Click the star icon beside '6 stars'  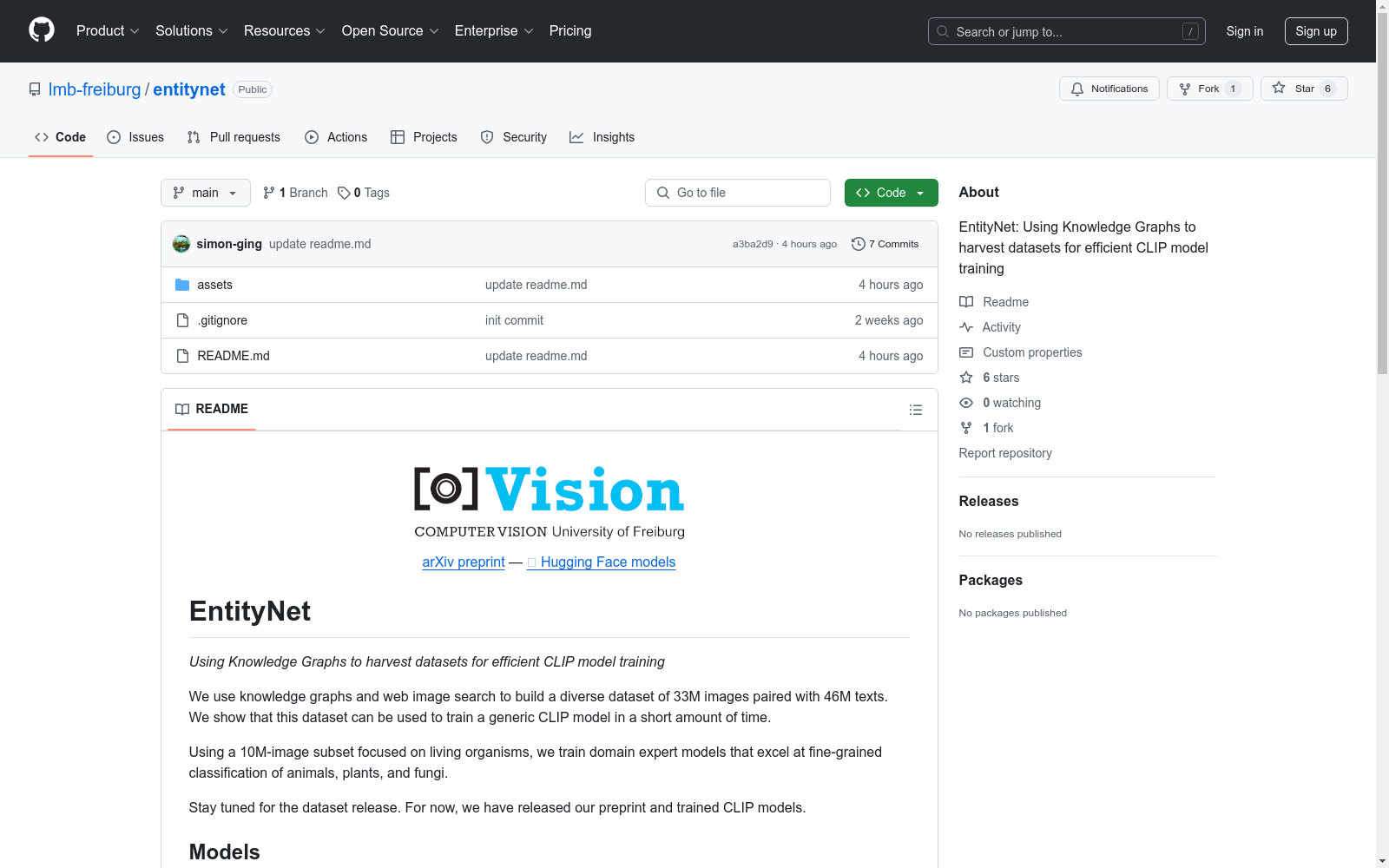tap(966, 378)
